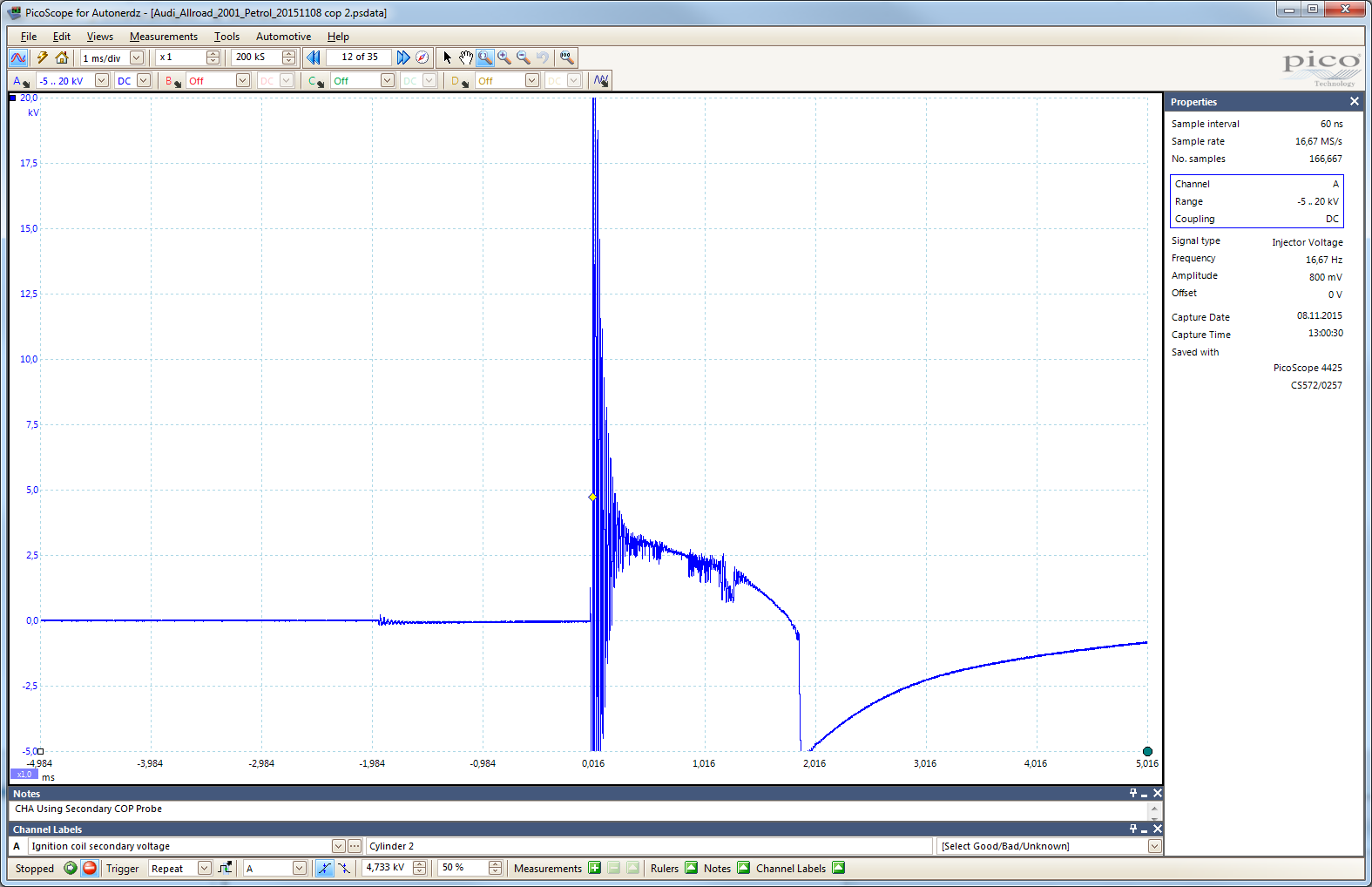This screenshot has width=1372, height=887.
Task: Click the red Stop capture button
Action: click(89, 868)
